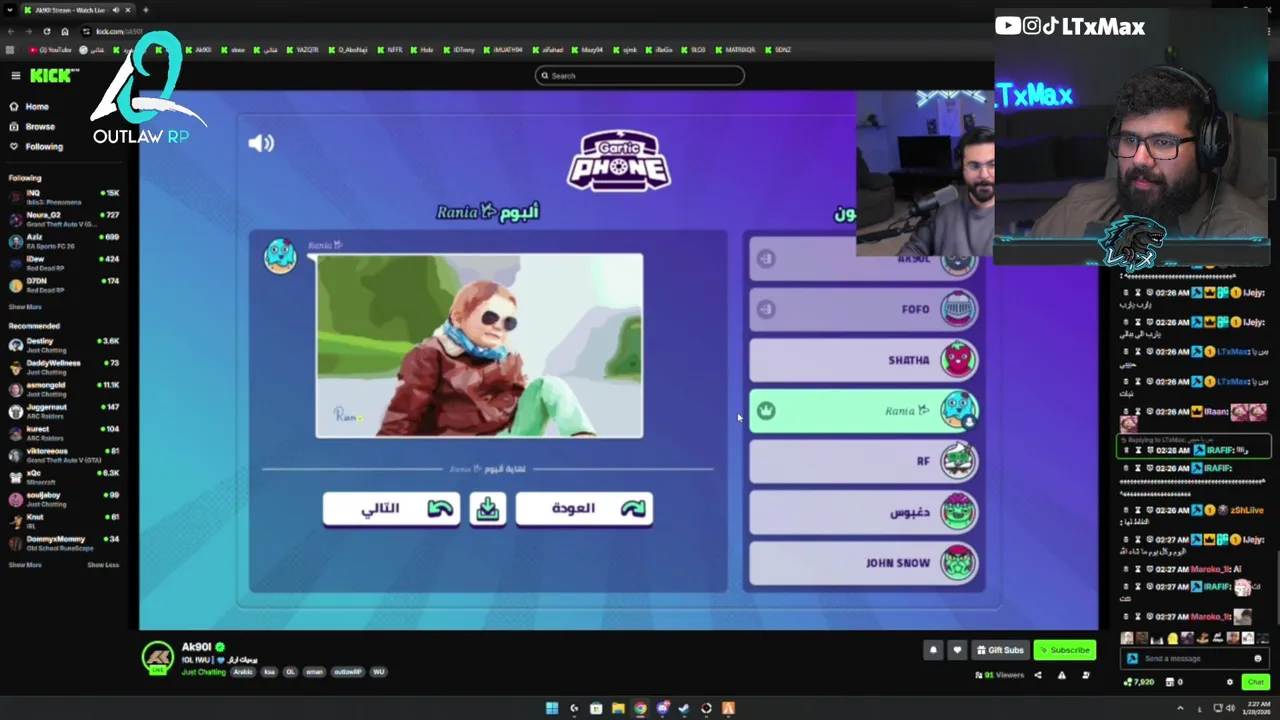1280x720 pixels.
Task: Open File Explorer from taskbar
Action: click(618, 708)
